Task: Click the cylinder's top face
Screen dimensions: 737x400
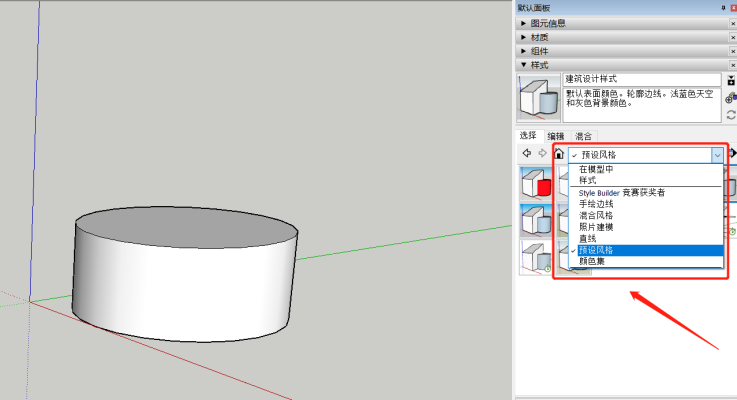Action: click(x=186, y=227)
